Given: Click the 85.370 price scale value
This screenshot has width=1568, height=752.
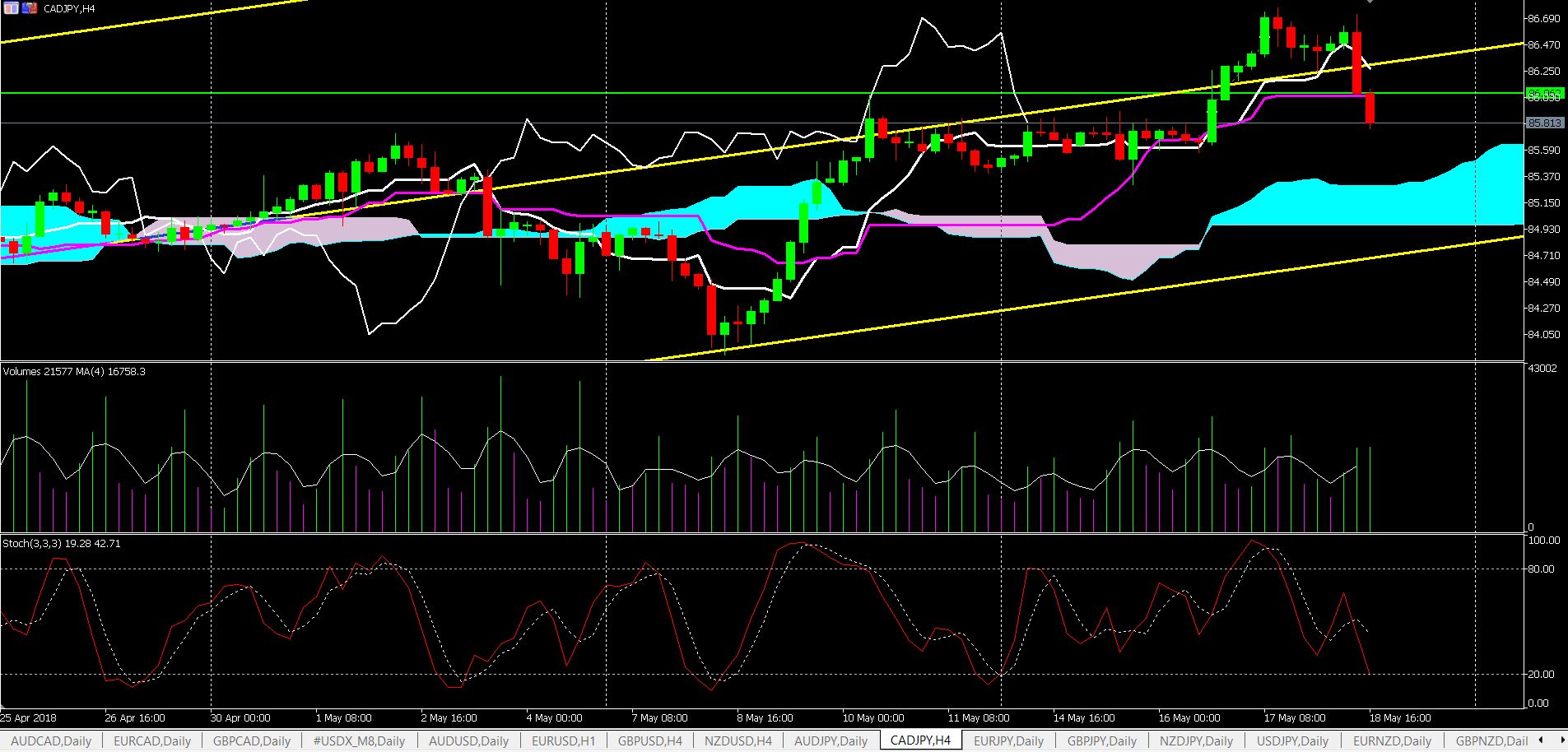Looking at the screenshot, I should coord(1544,176).
